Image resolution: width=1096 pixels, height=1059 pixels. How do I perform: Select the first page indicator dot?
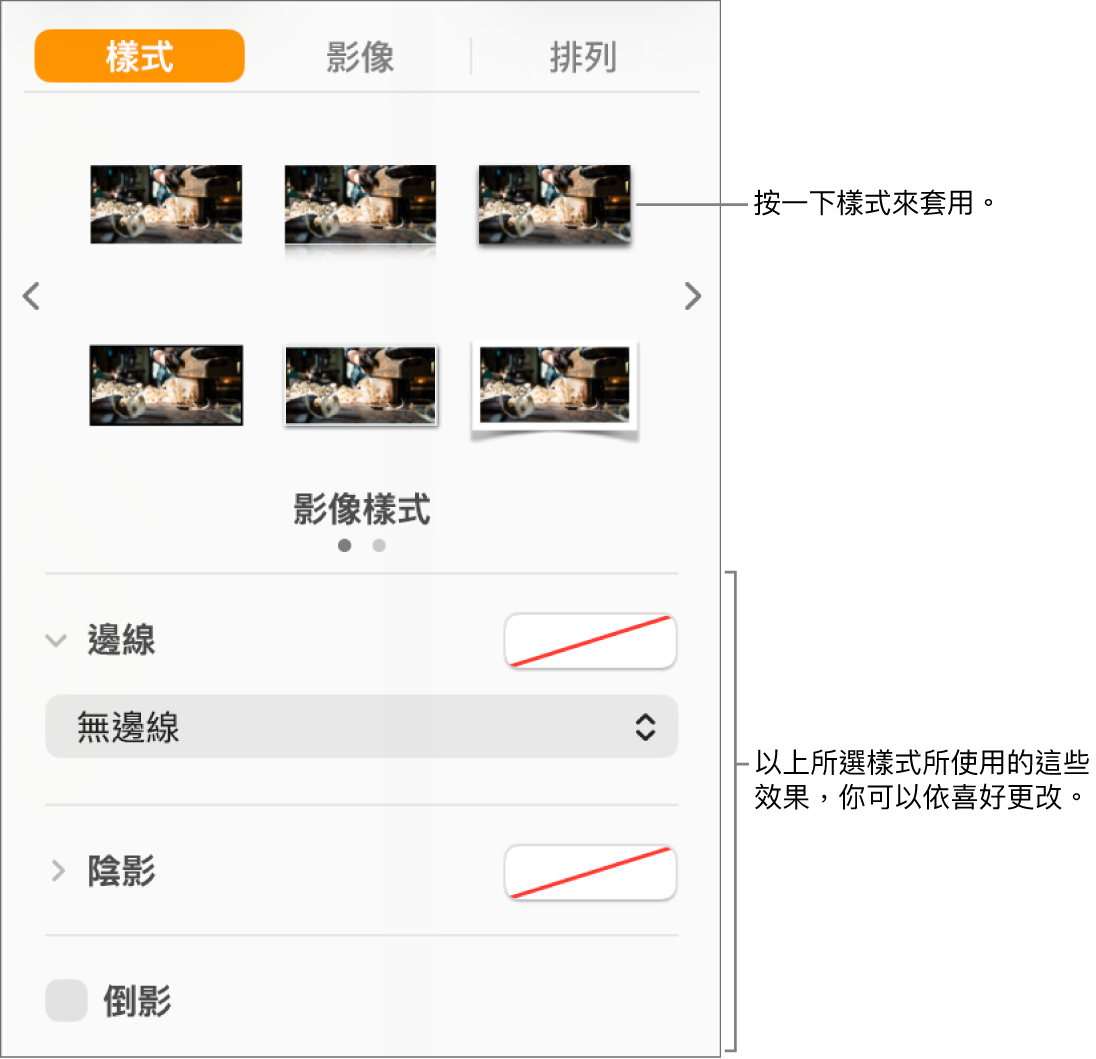pos(345,545)
